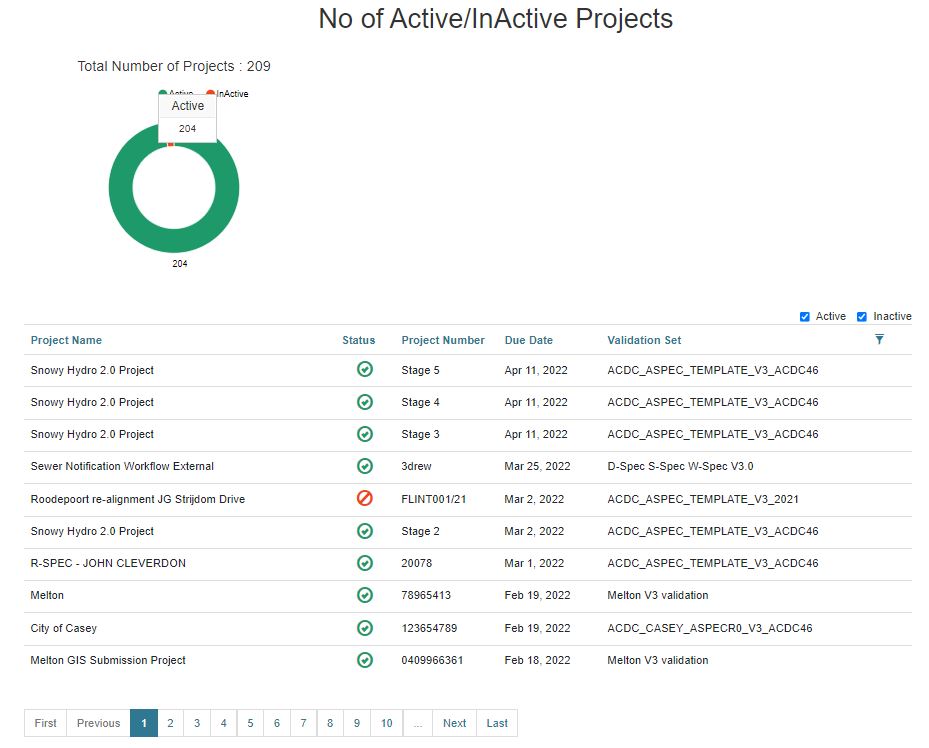Toggle the Inactive checkbox
Image resolution: width=929 pixels, height=748 pixels.
click(x=862, y=317)
